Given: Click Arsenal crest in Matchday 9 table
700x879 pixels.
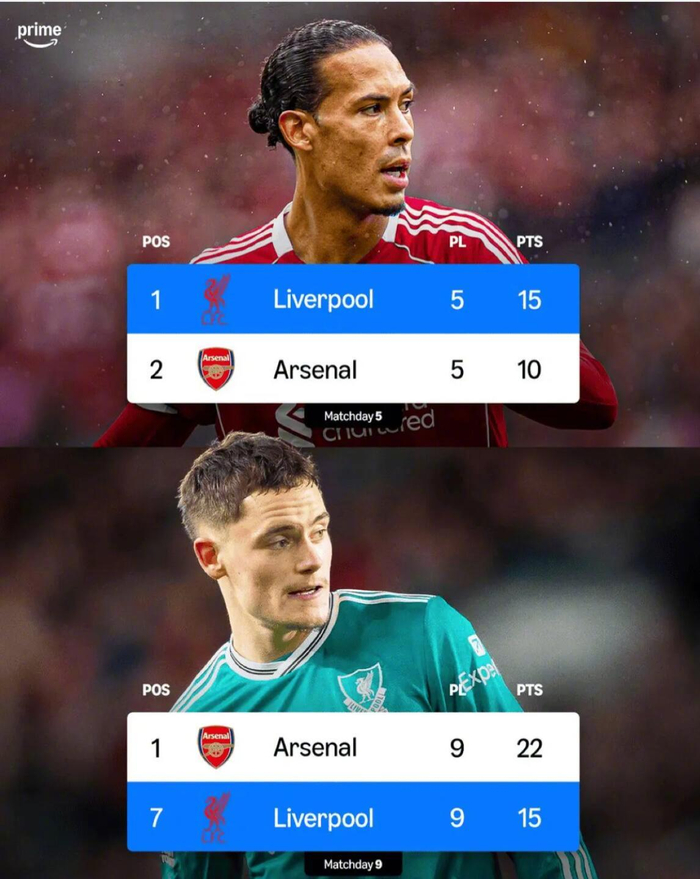Looking at the screenshot, I should pyautogui.click(x=216, y=747).
